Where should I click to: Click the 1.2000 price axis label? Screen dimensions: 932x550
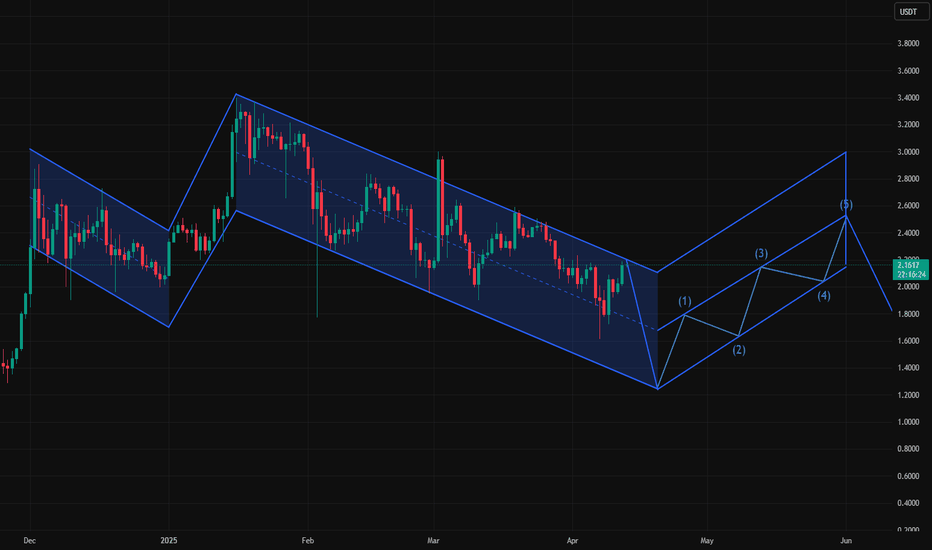coord(908,395)
